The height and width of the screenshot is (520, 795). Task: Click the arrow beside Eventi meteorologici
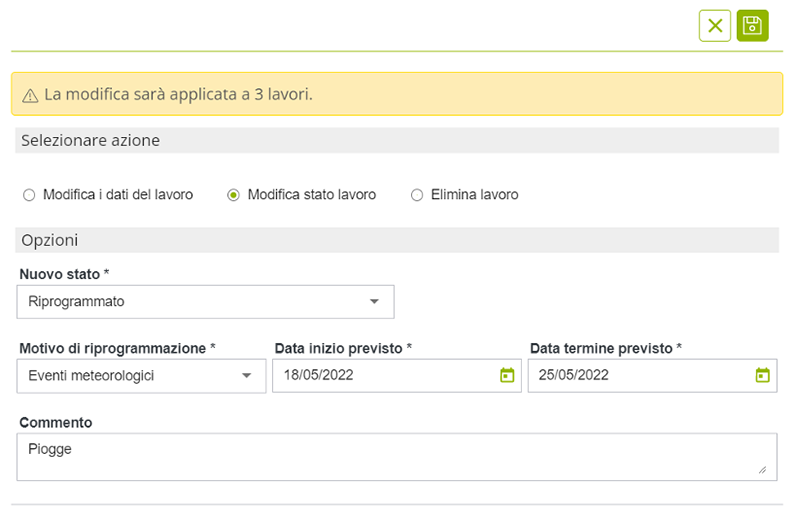pos(247,376)
